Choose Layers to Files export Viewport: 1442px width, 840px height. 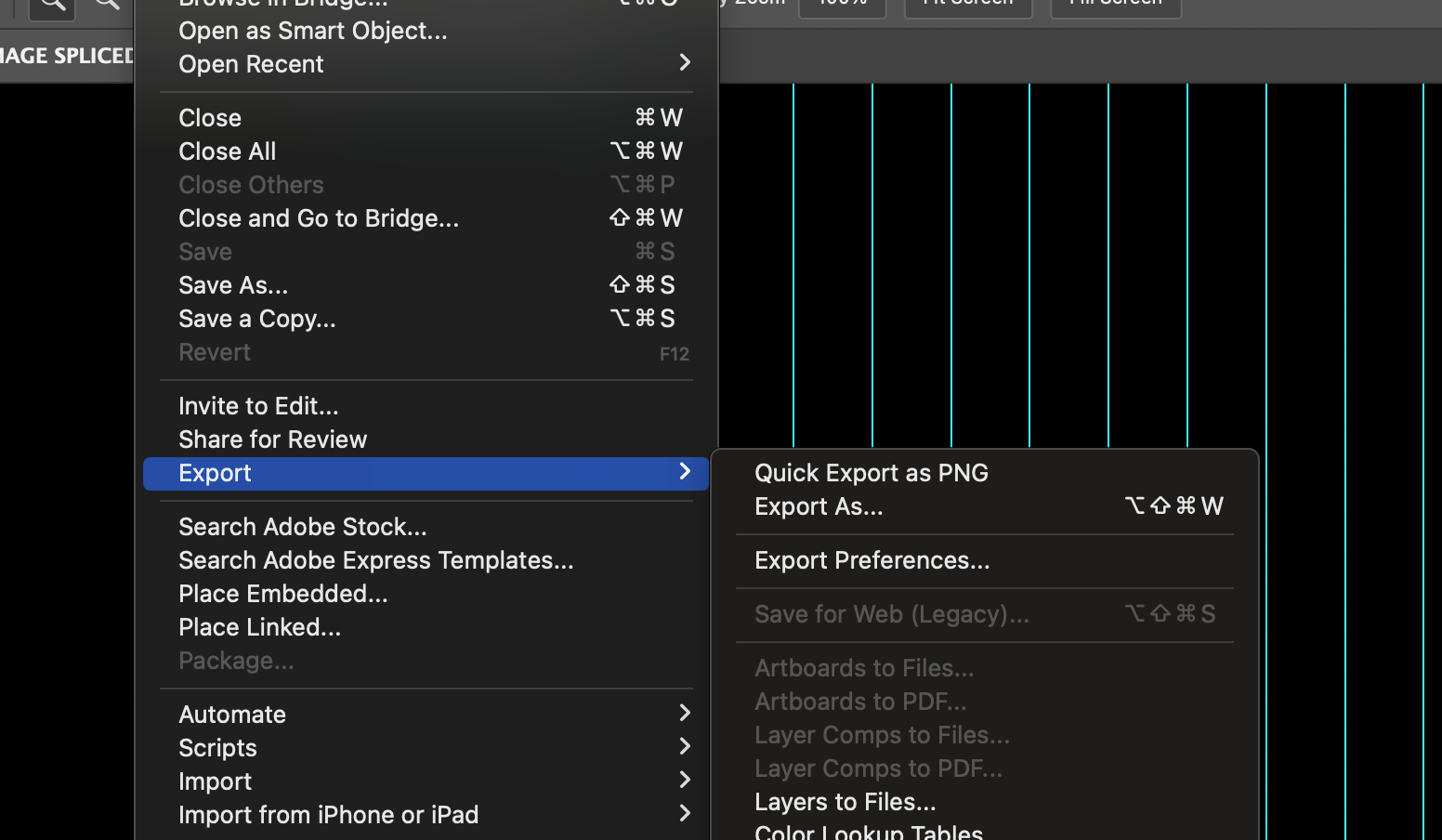coord(845,801)
